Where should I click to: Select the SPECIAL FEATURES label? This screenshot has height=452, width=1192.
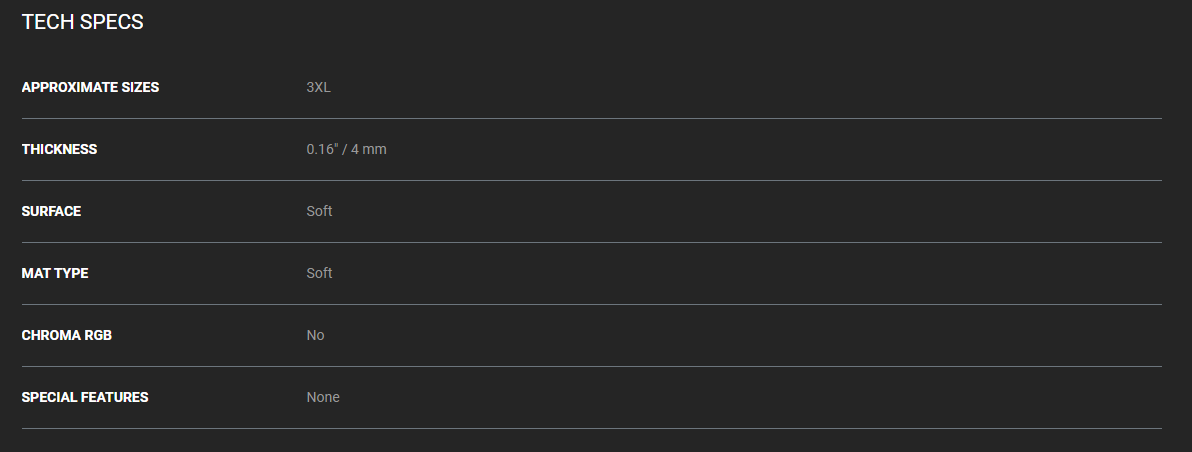(x=85, y=397)
